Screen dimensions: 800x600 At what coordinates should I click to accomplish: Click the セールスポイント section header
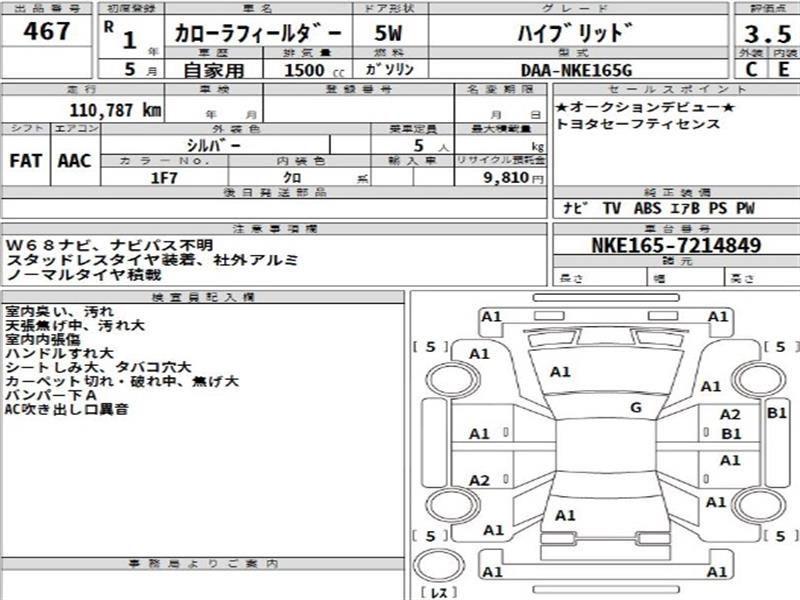[677, 89]
